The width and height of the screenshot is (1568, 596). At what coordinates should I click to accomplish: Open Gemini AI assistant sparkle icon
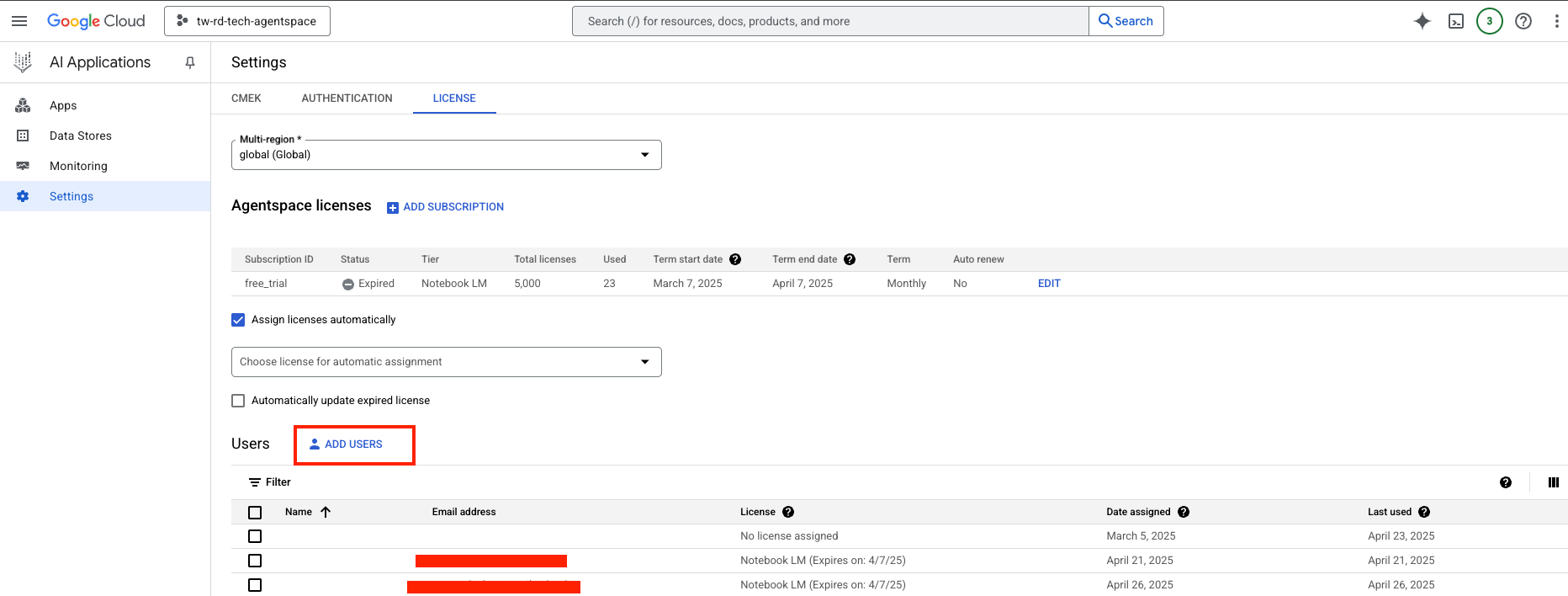click(1422, 21)
